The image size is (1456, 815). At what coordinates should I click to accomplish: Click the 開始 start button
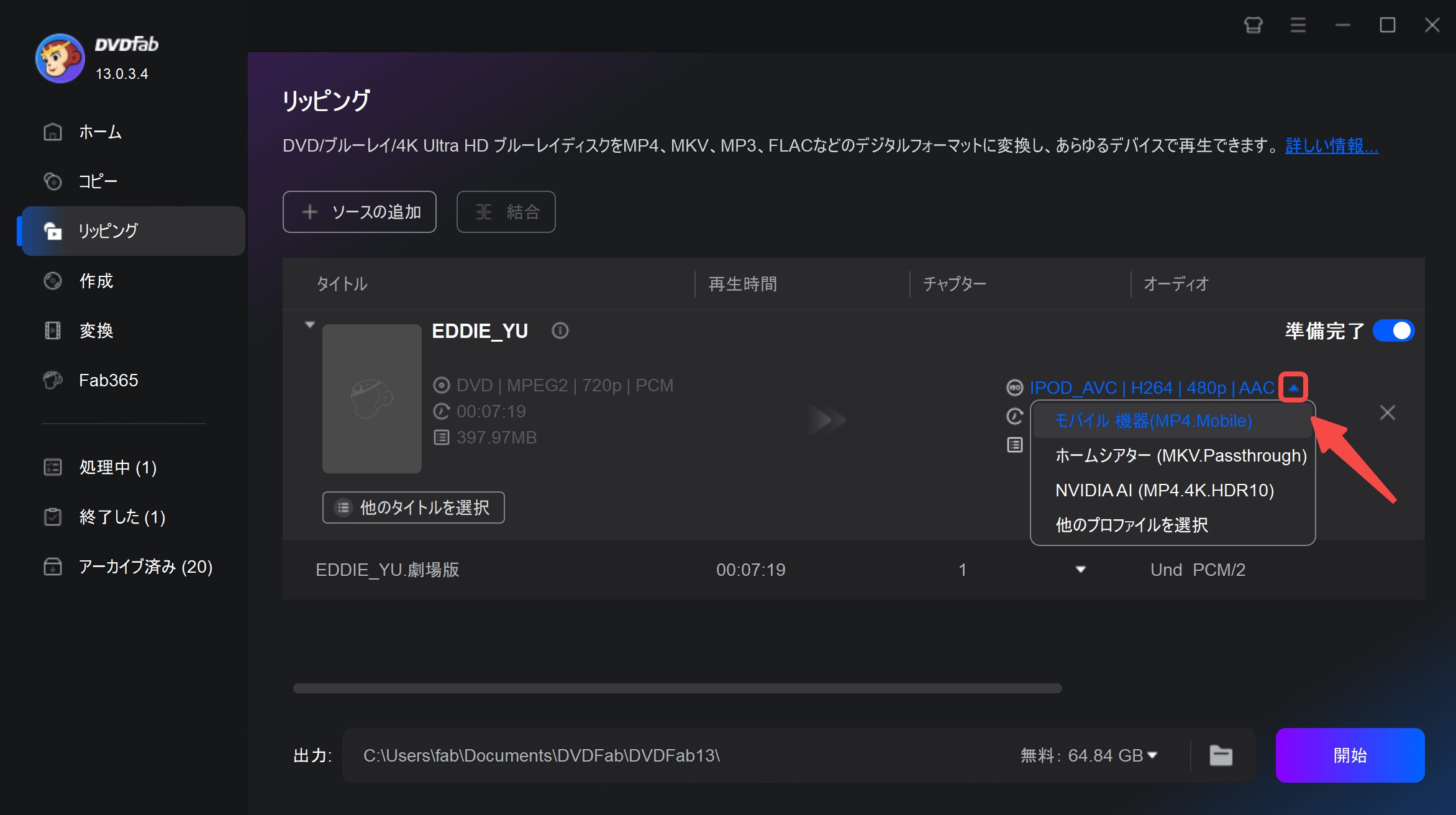tap(1350, 755)
